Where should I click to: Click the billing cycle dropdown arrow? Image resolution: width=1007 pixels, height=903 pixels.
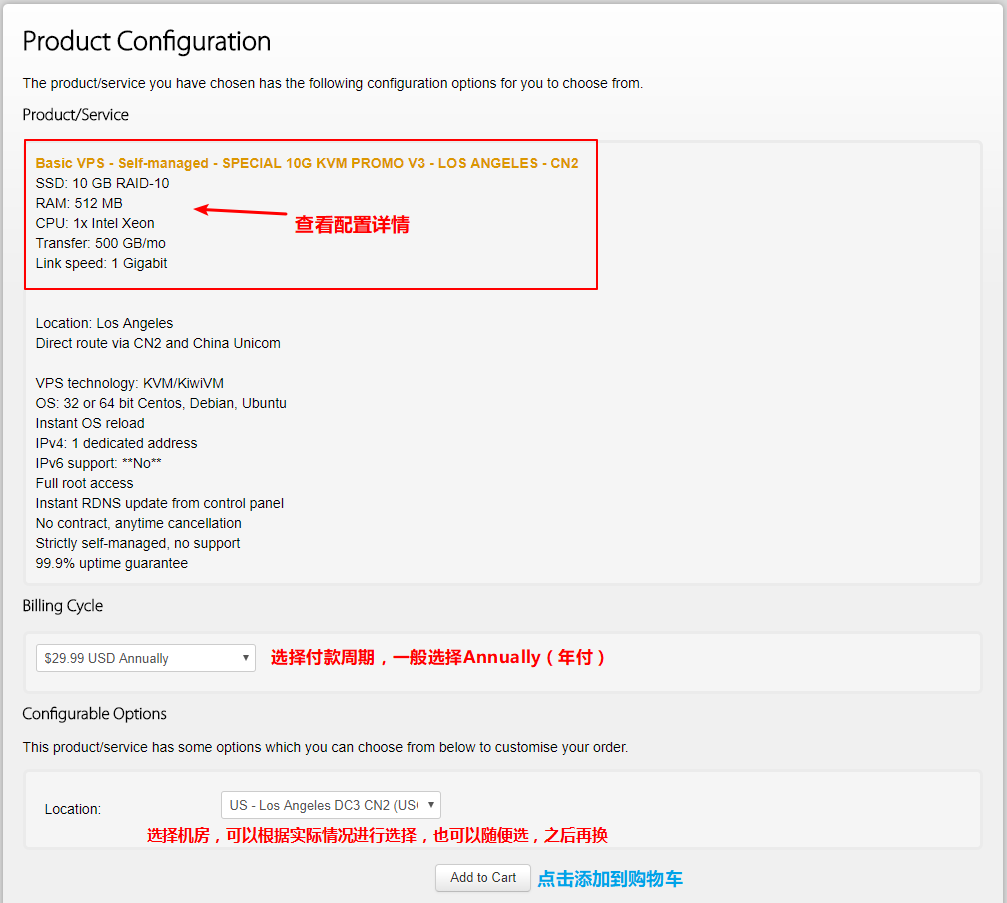click(245, 657)
